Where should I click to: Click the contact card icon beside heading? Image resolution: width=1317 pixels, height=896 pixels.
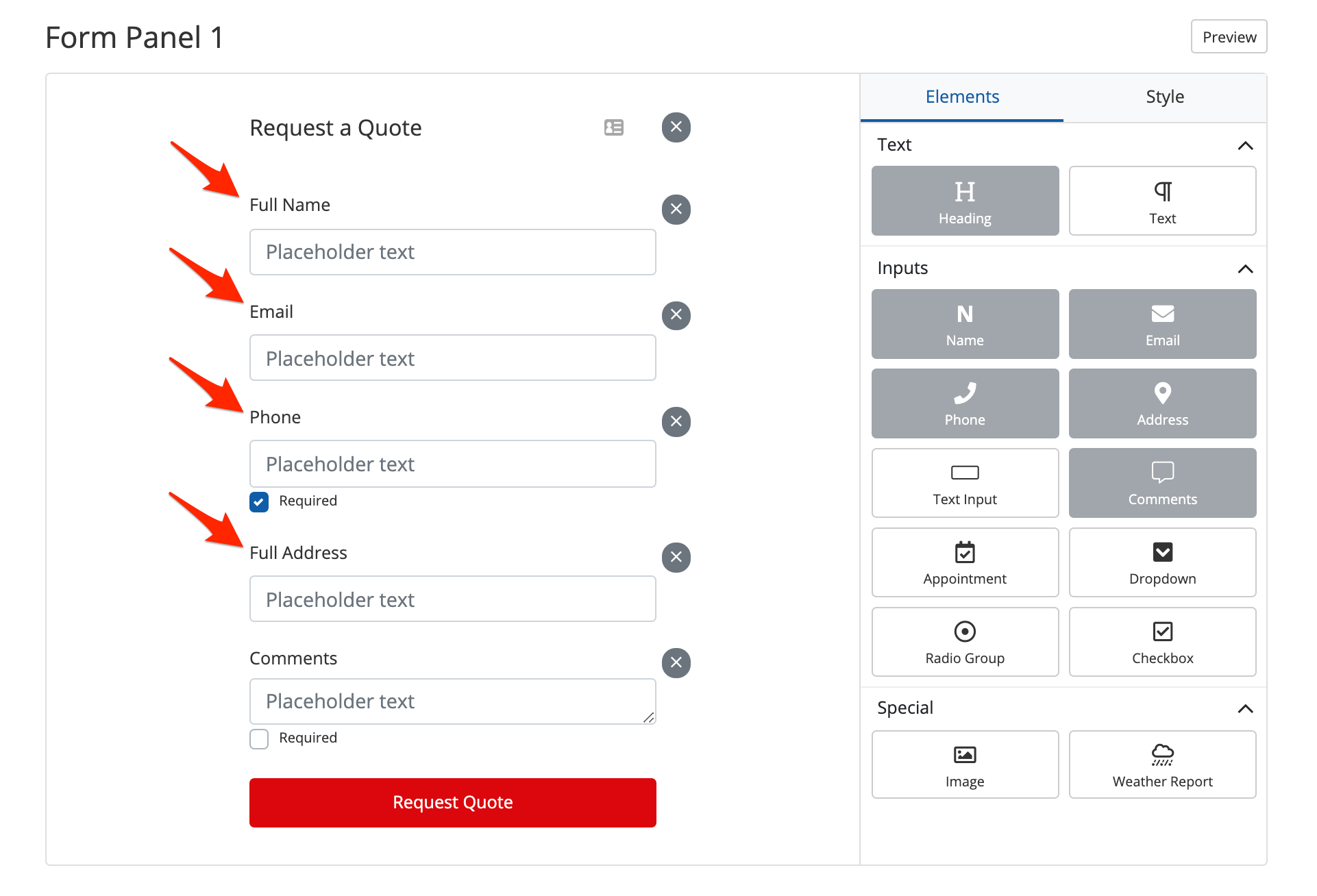[x=614, y=127]
